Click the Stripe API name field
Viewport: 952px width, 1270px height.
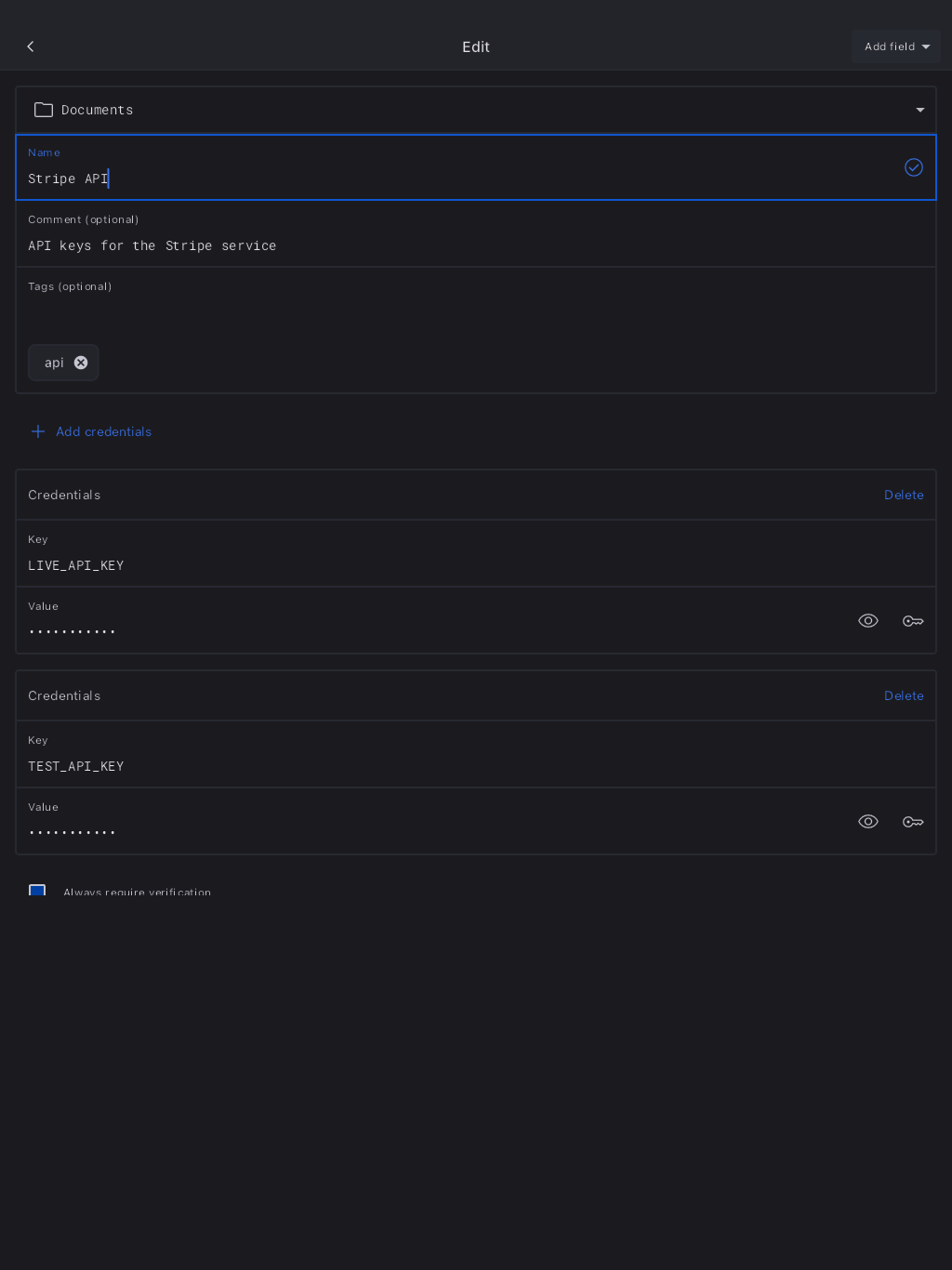(372, 179)
